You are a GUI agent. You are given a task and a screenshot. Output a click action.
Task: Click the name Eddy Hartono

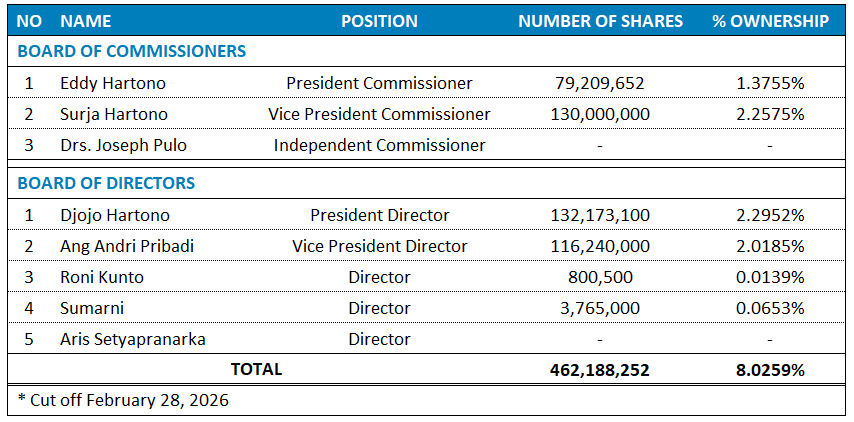(113, 83)
